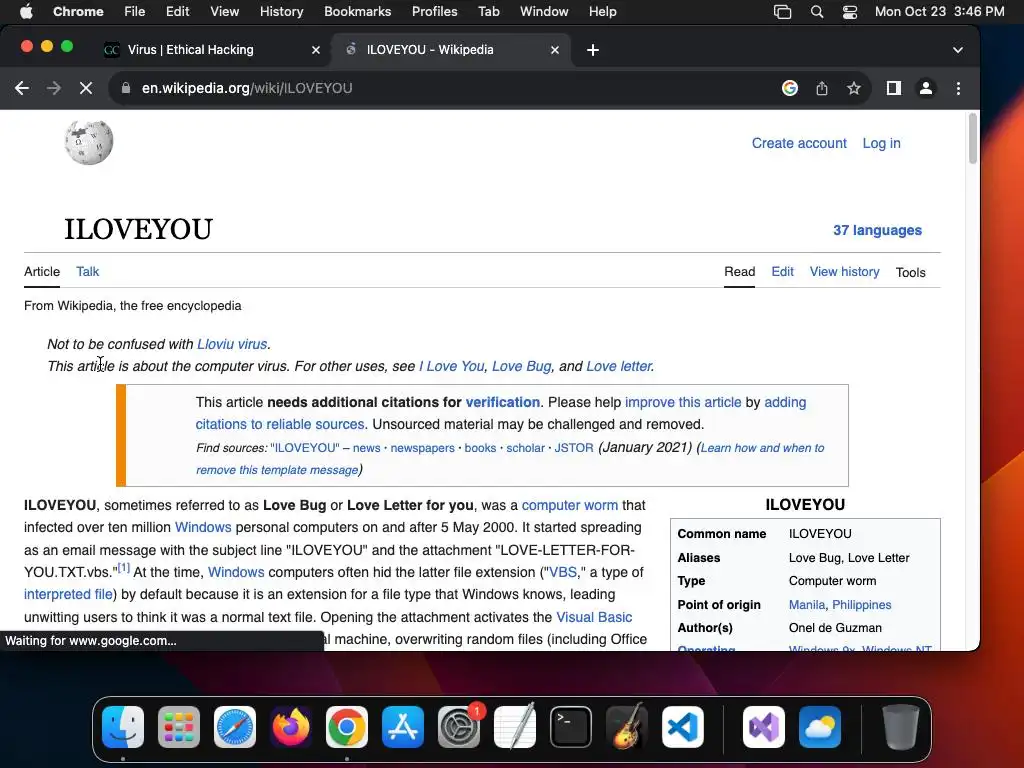Expand the tab search chevron
Viewport: 1024px width, 768px height.
click(957, 50)
